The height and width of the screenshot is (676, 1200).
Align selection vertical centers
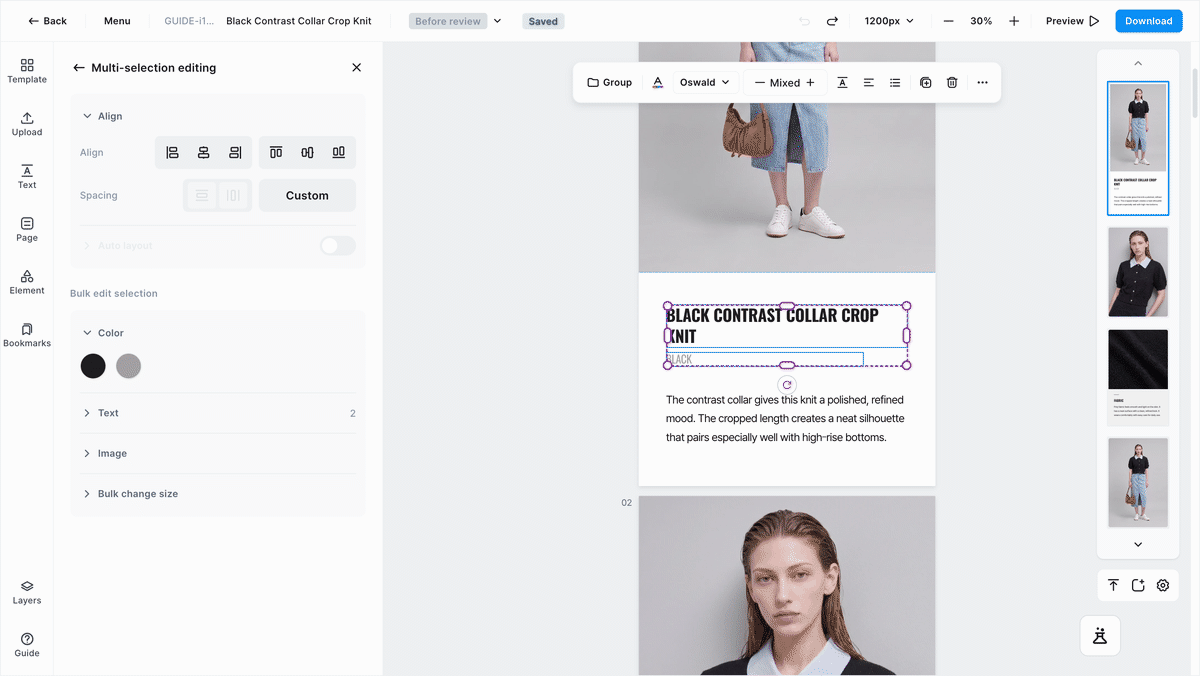tap(307, 153)
